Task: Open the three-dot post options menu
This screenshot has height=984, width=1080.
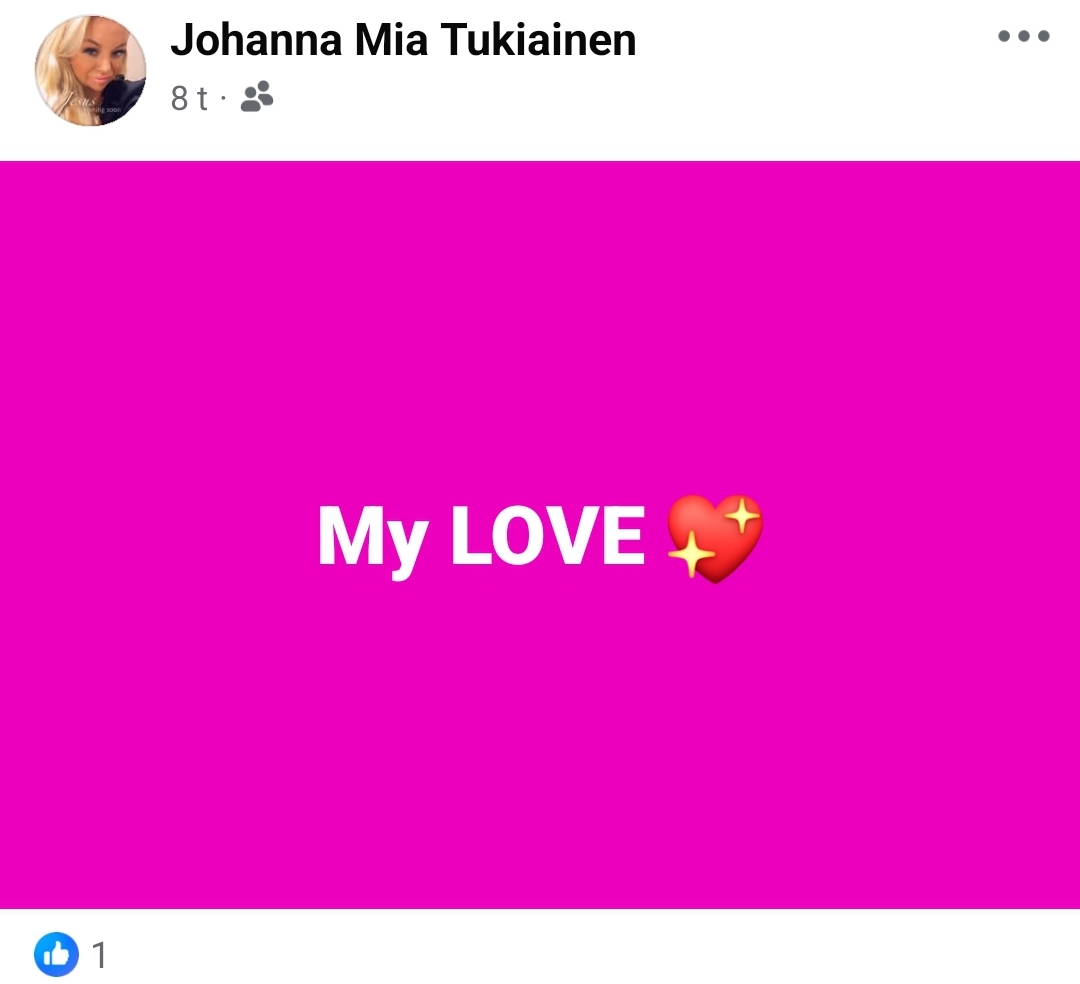Action: tap(1024, 36)
